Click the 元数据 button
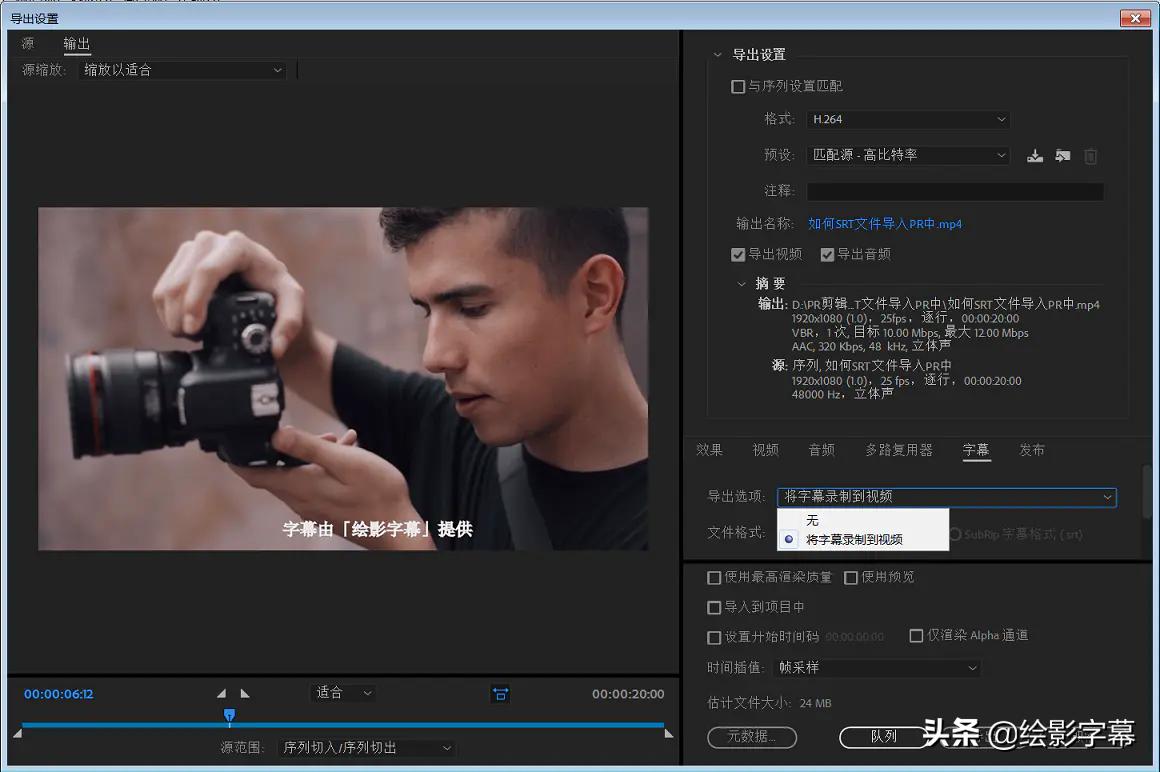The height and width of the screenshot is (772, 1160). click(751, 738)
